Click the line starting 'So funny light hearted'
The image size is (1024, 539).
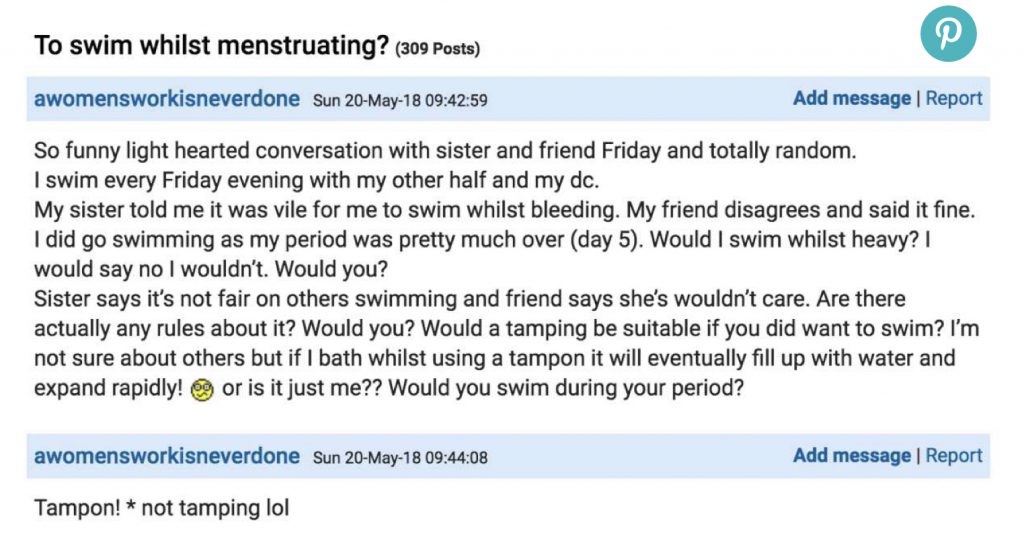click(445, 151)
